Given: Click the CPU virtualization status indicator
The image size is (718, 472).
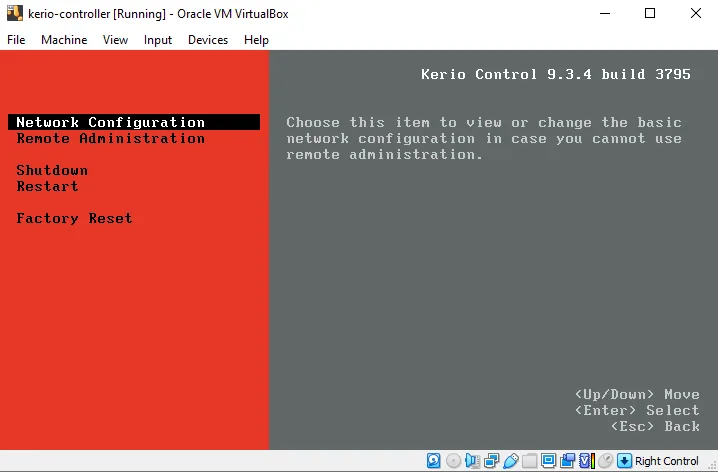Looking at the screenshot, I should pos(587,461).
